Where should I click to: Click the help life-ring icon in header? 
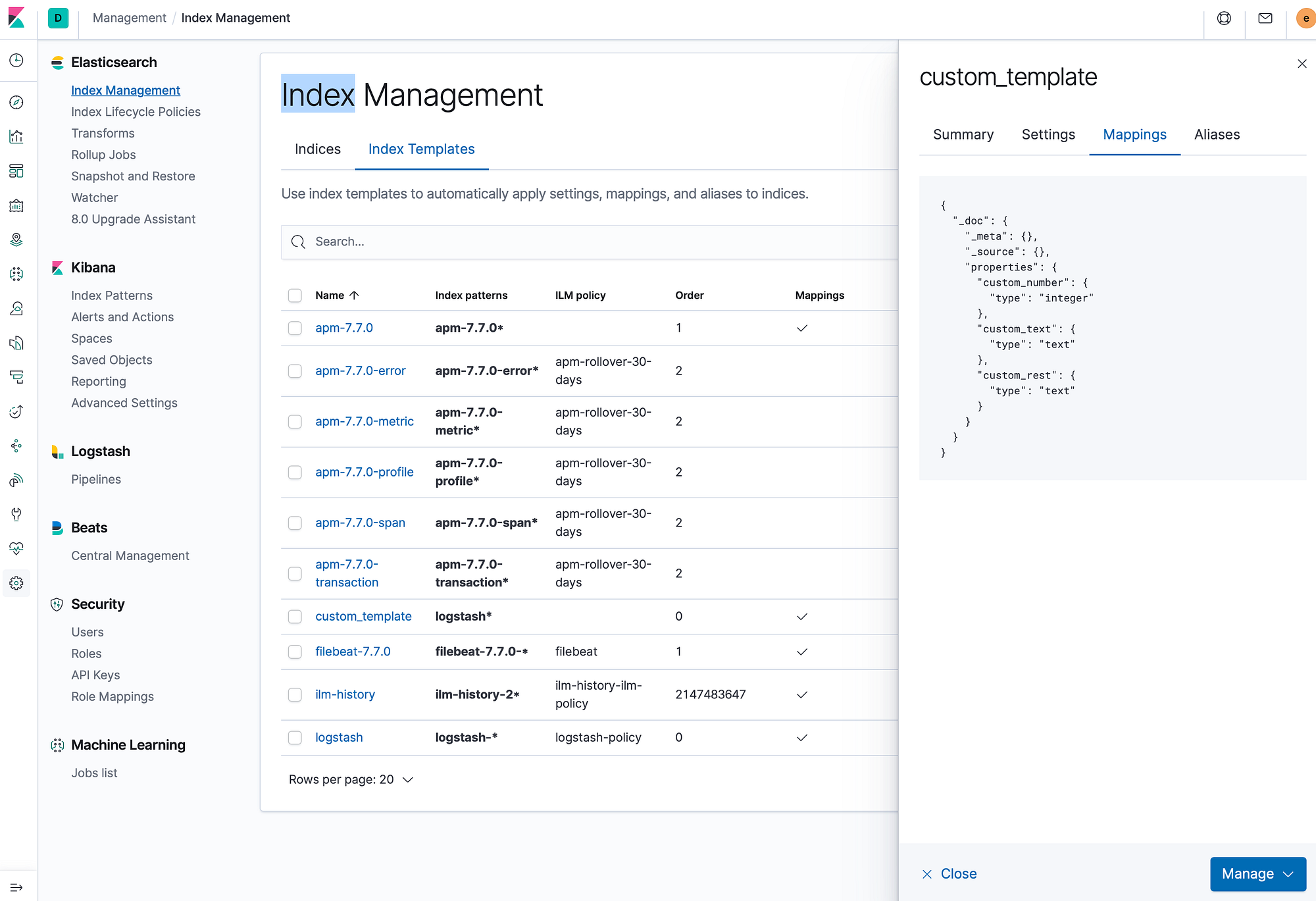(1224, 18)
